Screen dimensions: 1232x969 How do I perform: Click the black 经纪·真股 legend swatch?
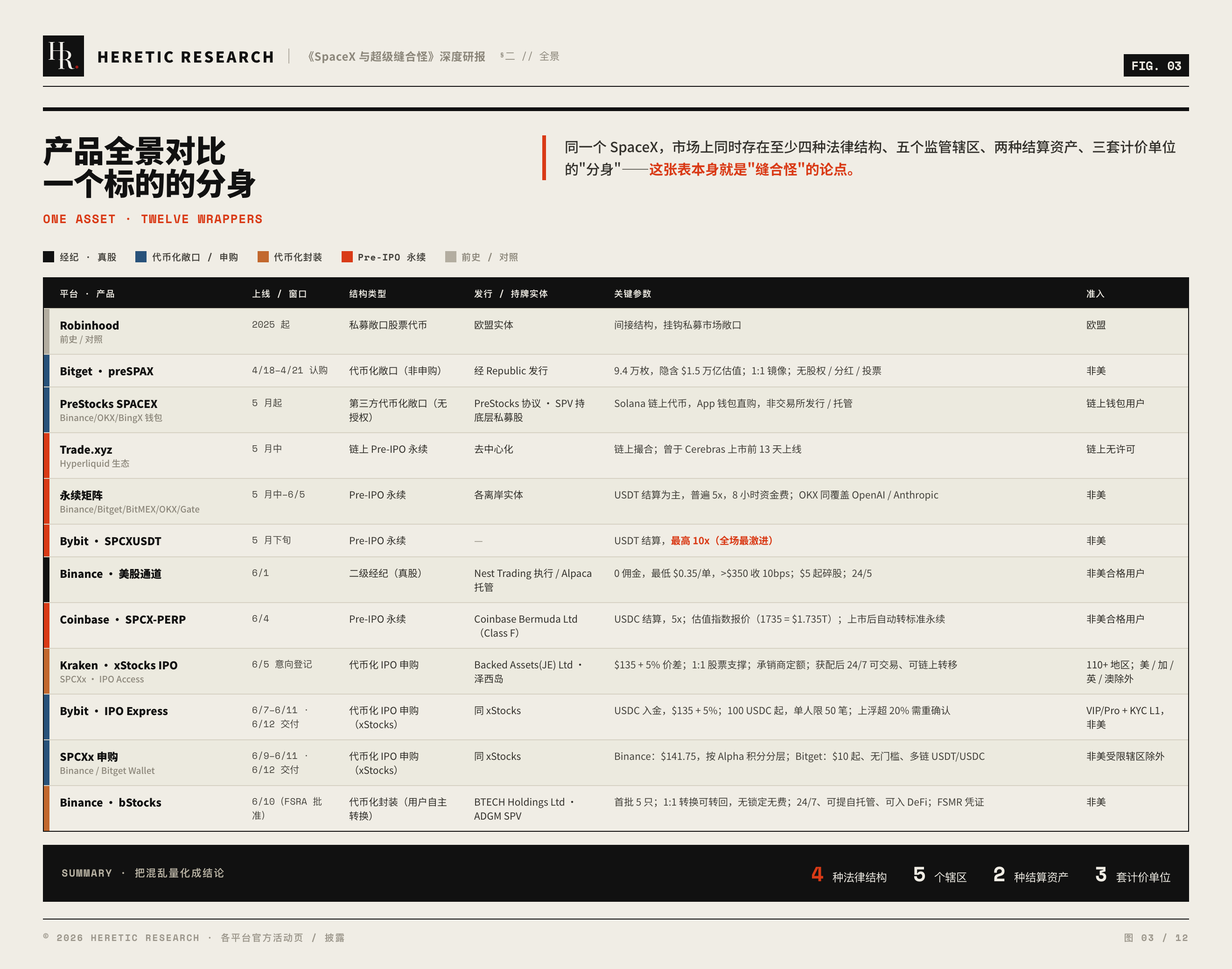point(49,257)
